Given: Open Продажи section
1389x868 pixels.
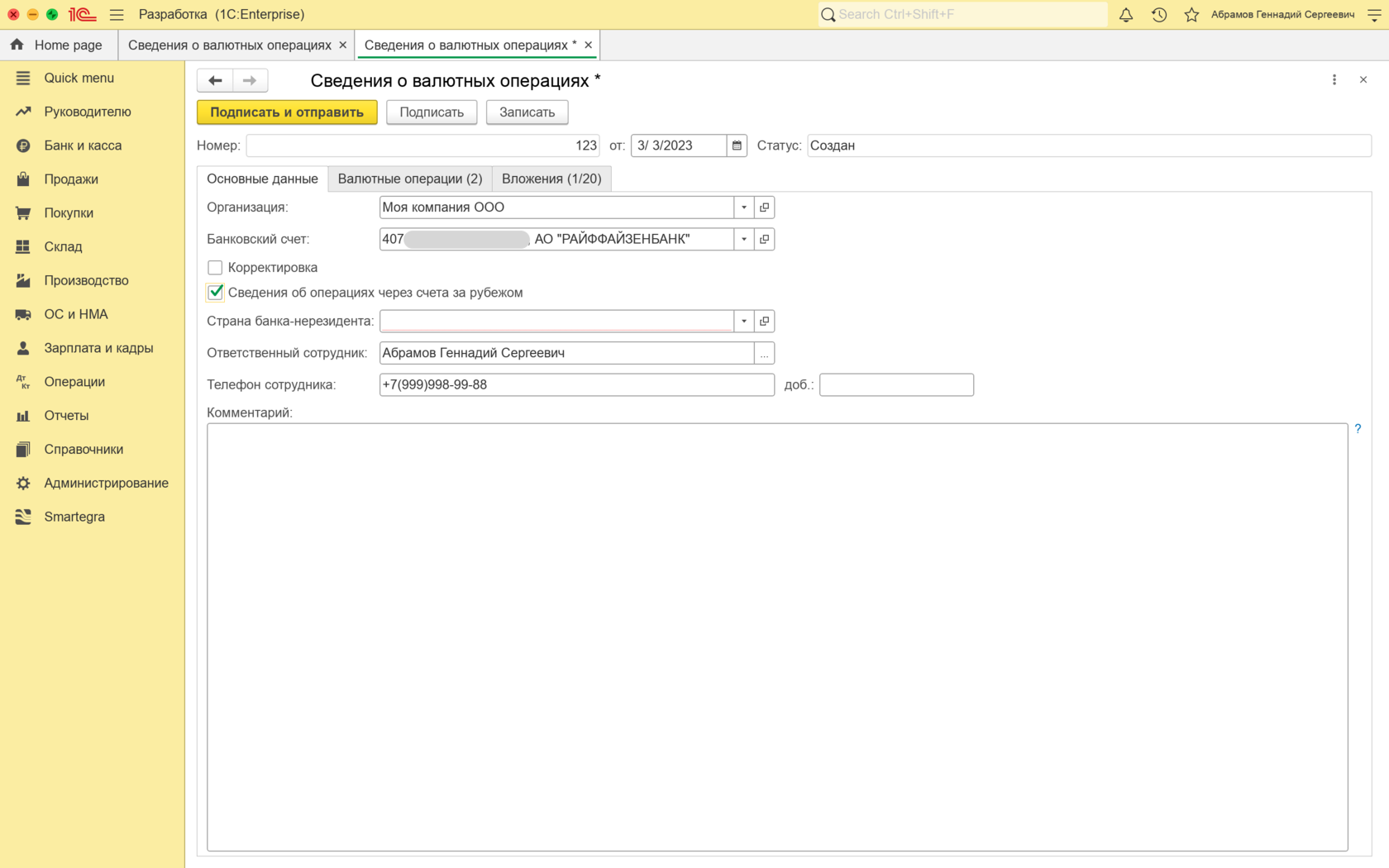Looking at the screenshot, I should [71, 179].
